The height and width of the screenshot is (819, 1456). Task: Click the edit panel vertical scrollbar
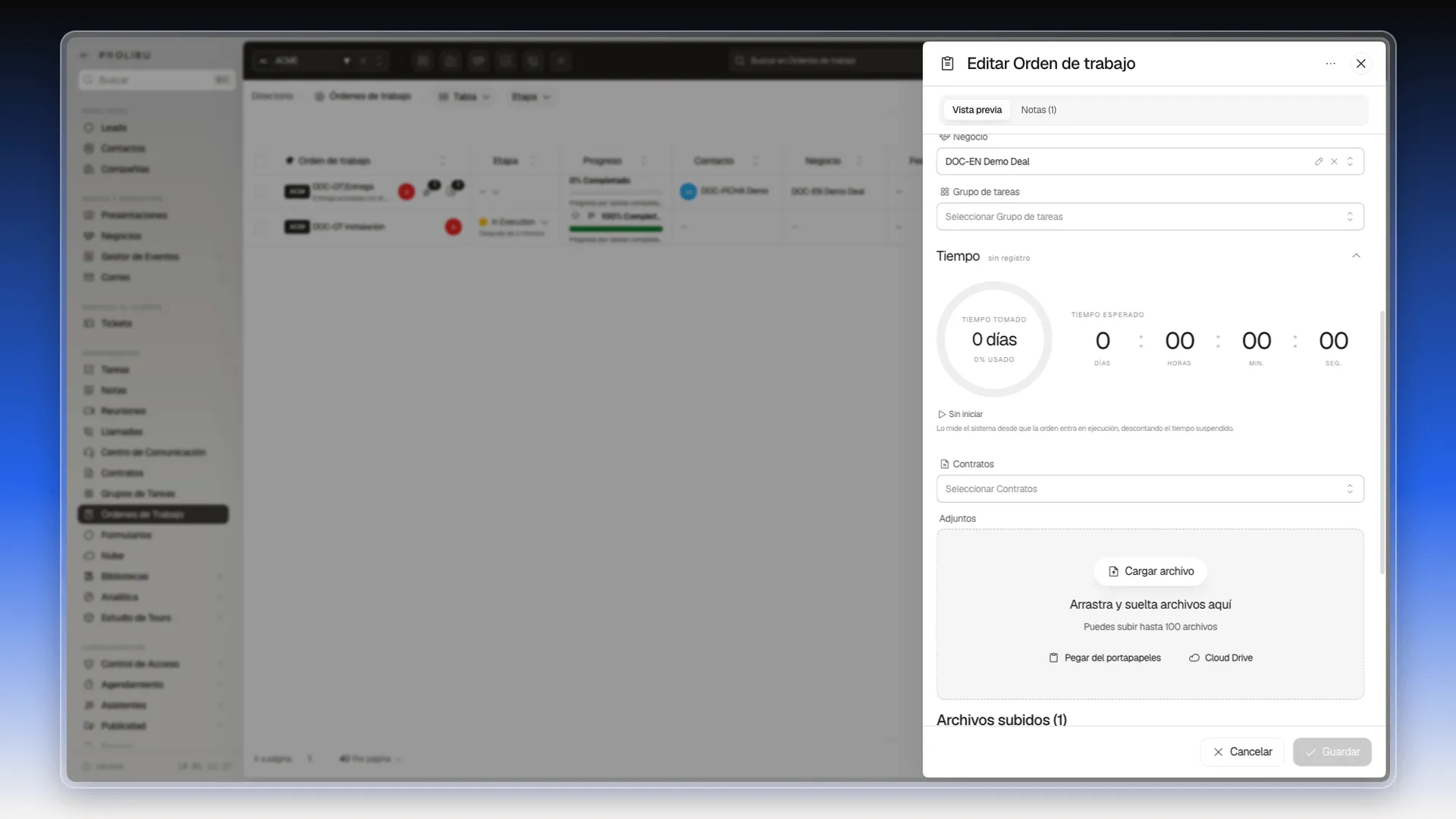[x=1382, y=442]
